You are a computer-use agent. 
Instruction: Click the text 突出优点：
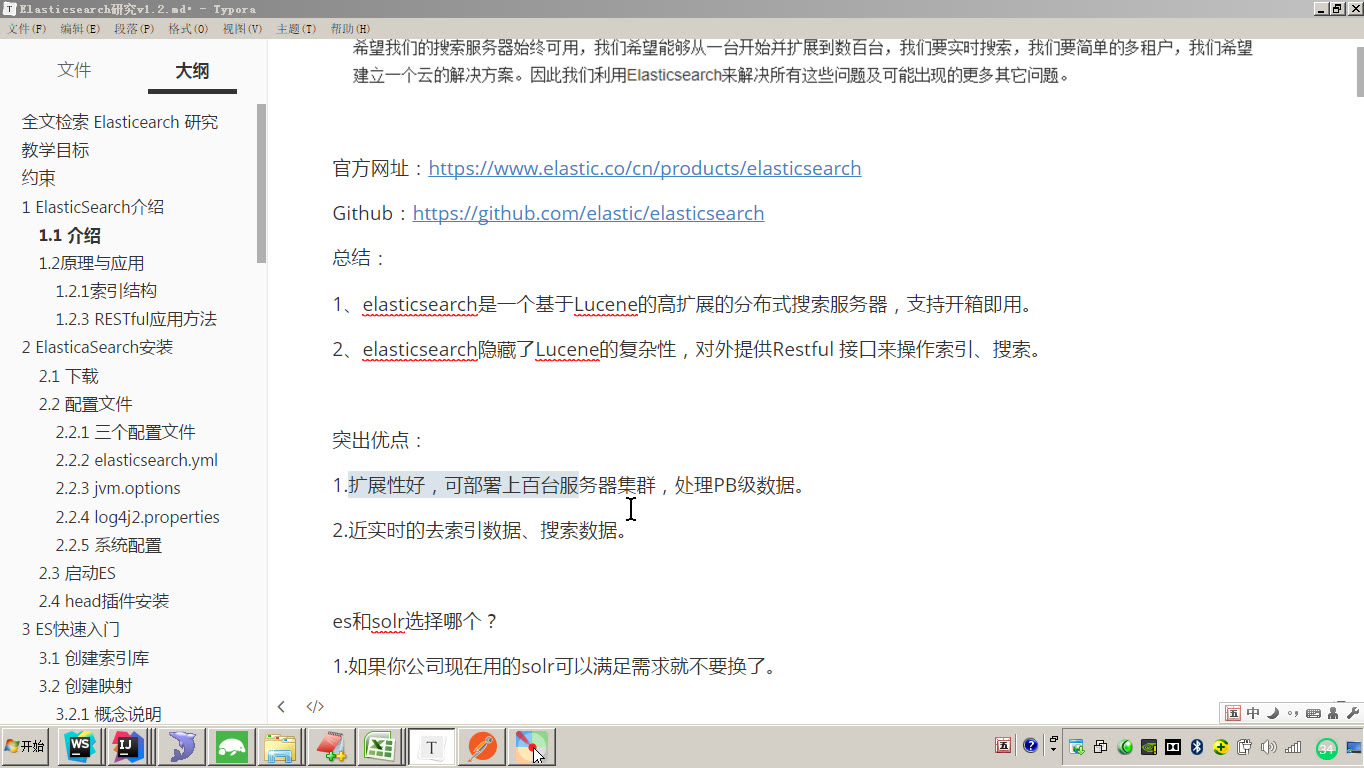[x=379, y=440]
